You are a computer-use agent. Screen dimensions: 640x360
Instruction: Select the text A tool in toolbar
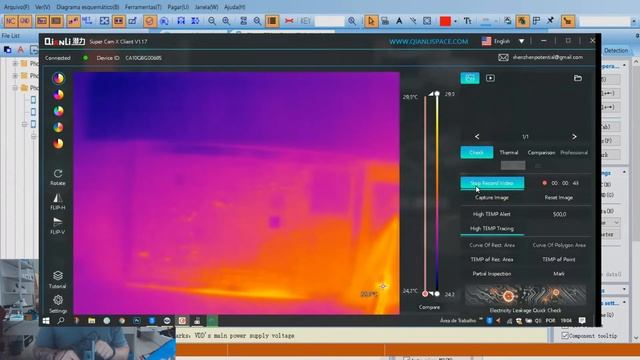click(399, 21)
